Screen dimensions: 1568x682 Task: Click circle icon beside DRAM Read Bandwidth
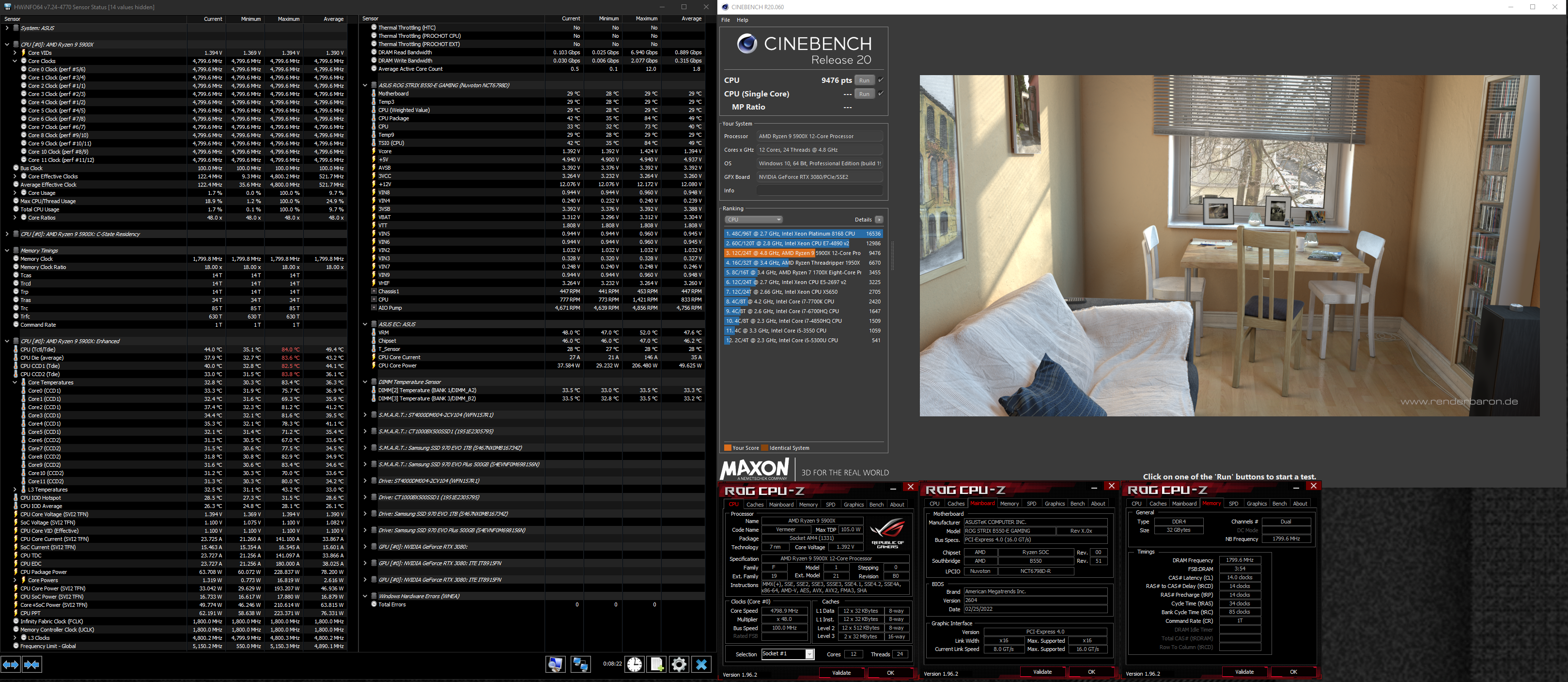(x=374, y=52)
